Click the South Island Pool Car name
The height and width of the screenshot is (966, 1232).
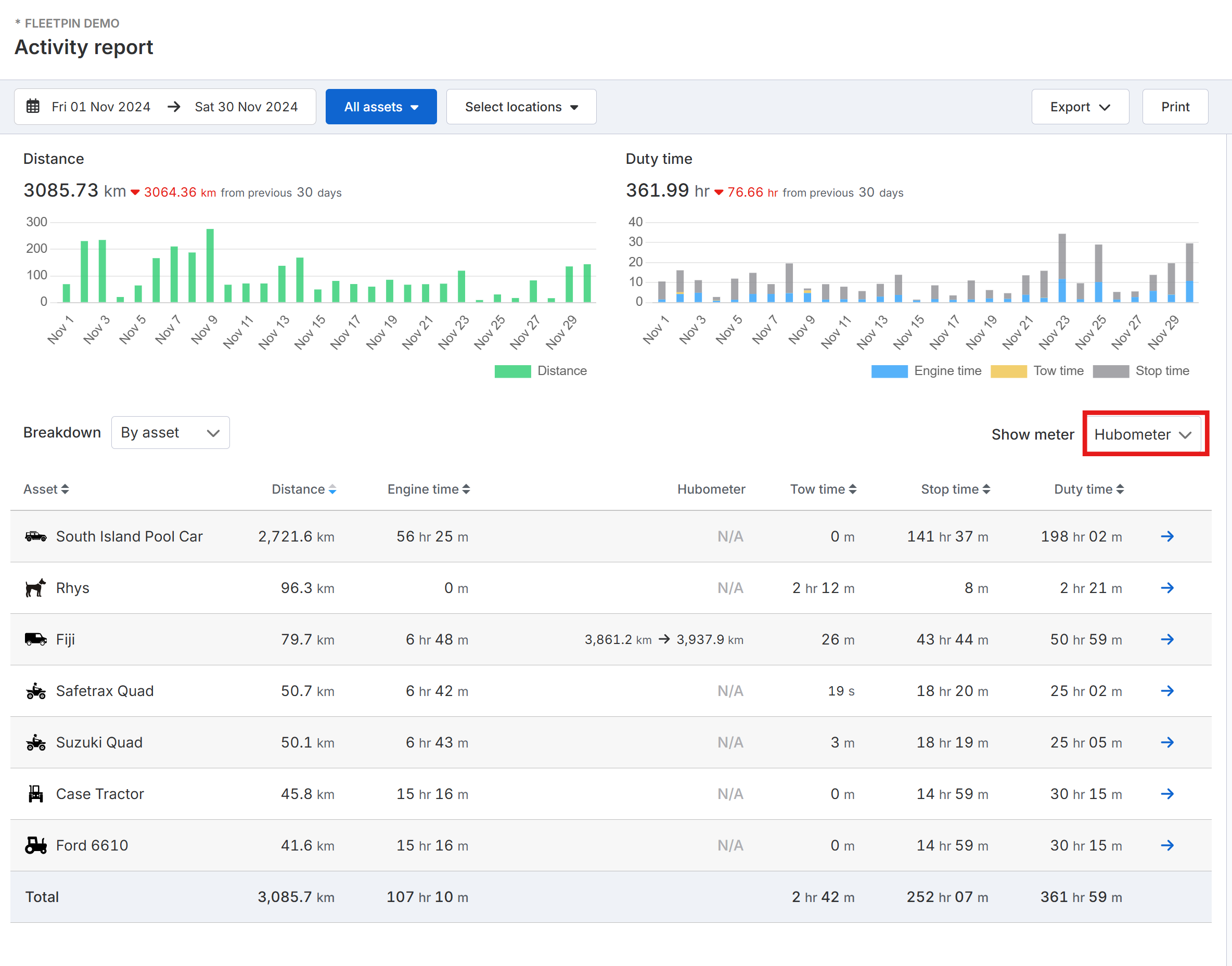129,536
